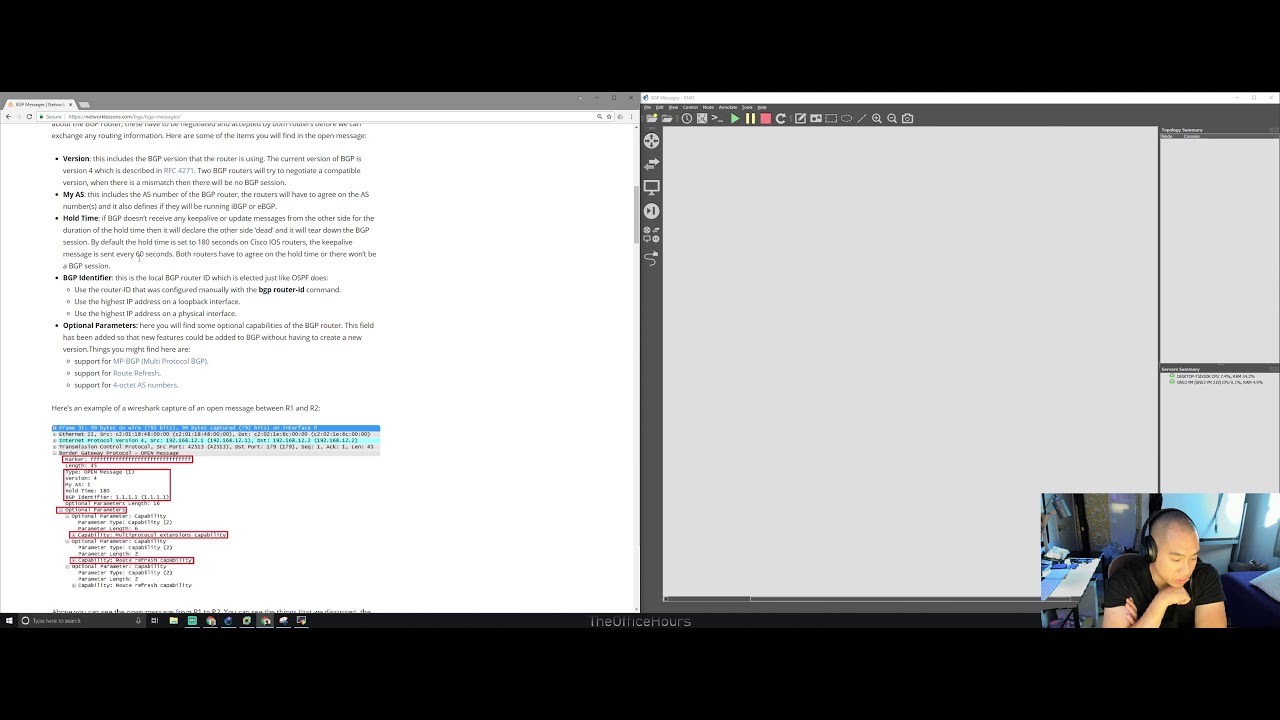Open console to all devices icon
This screenshot has height=720, width=1280.
click(x=717, y=118)
